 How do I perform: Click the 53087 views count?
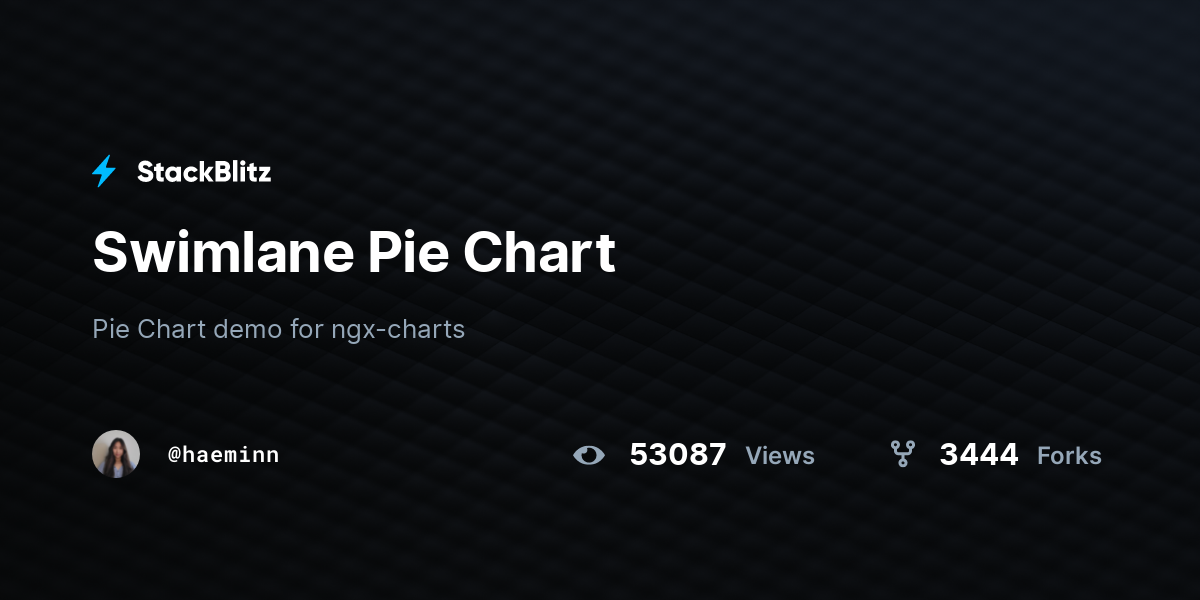(x=678, y=455)
